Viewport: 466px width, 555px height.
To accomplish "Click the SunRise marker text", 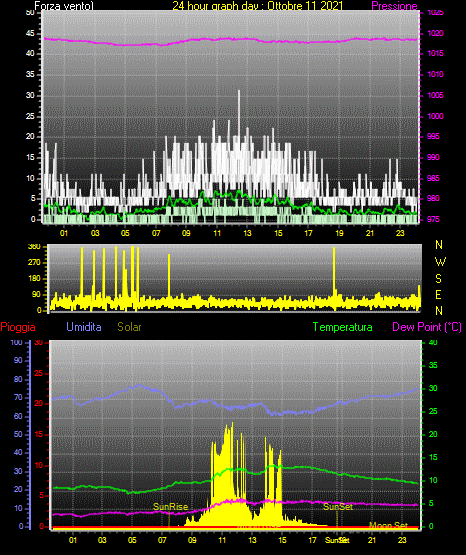I will point(171,507).
